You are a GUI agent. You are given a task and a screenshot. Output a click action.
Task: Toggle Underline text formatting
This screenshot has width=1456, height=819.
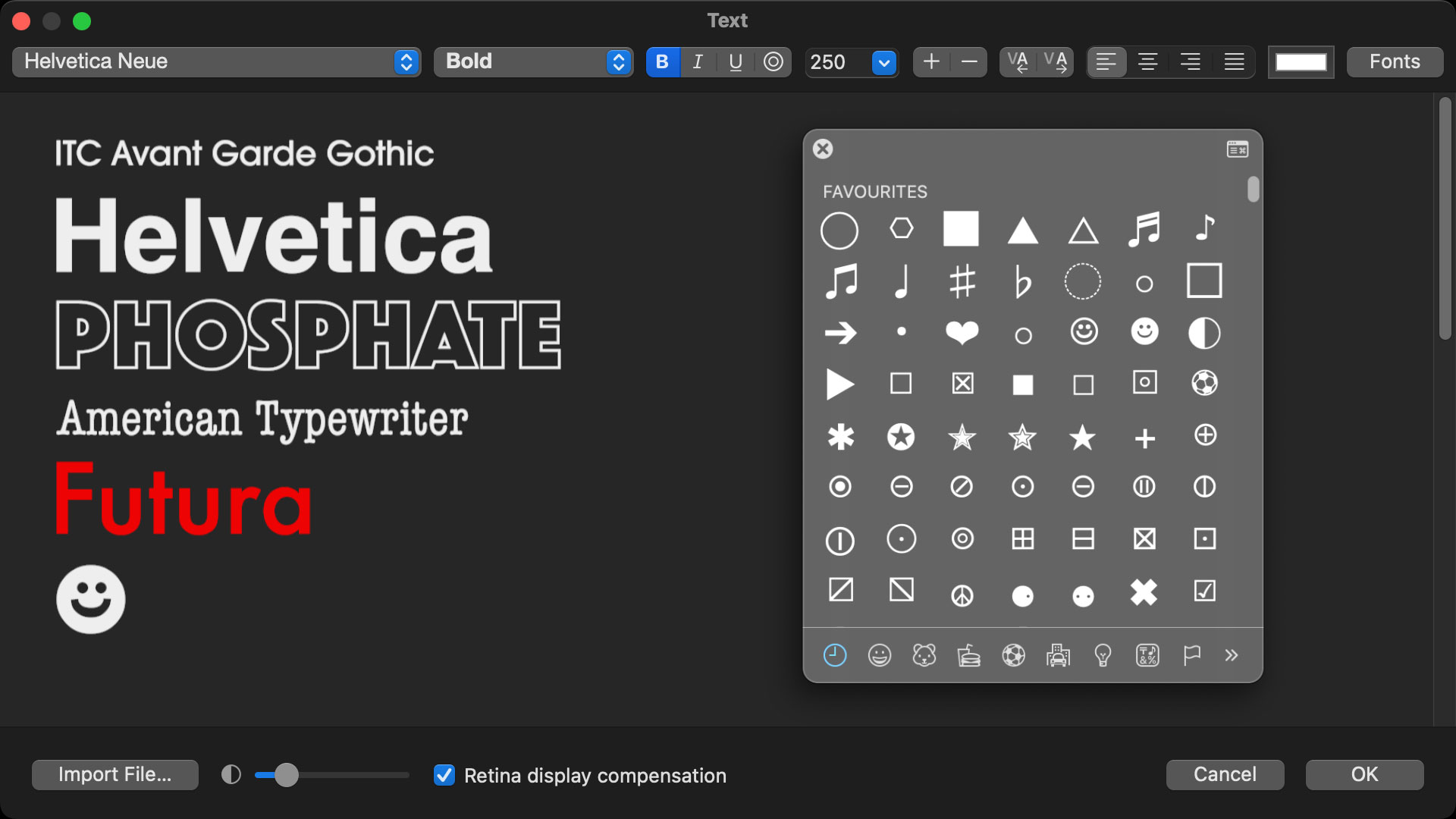pos(735,61)
